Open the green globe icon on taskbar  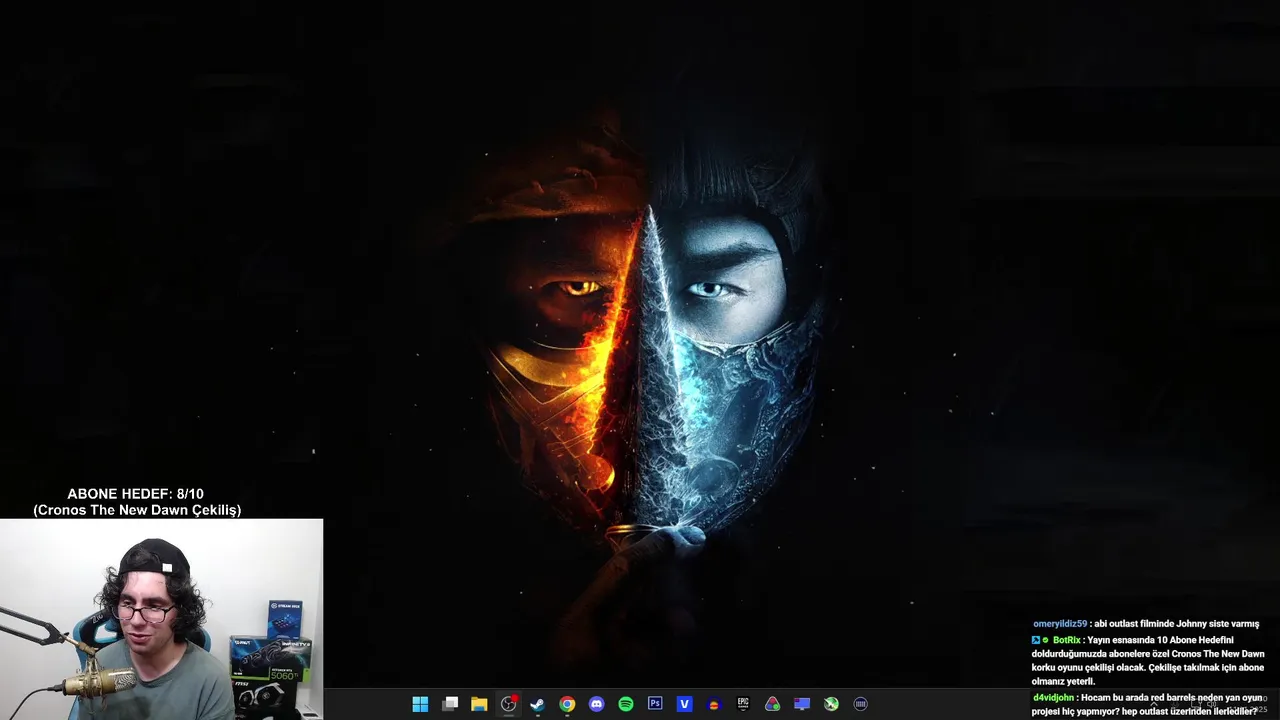(x=831, y=704)
